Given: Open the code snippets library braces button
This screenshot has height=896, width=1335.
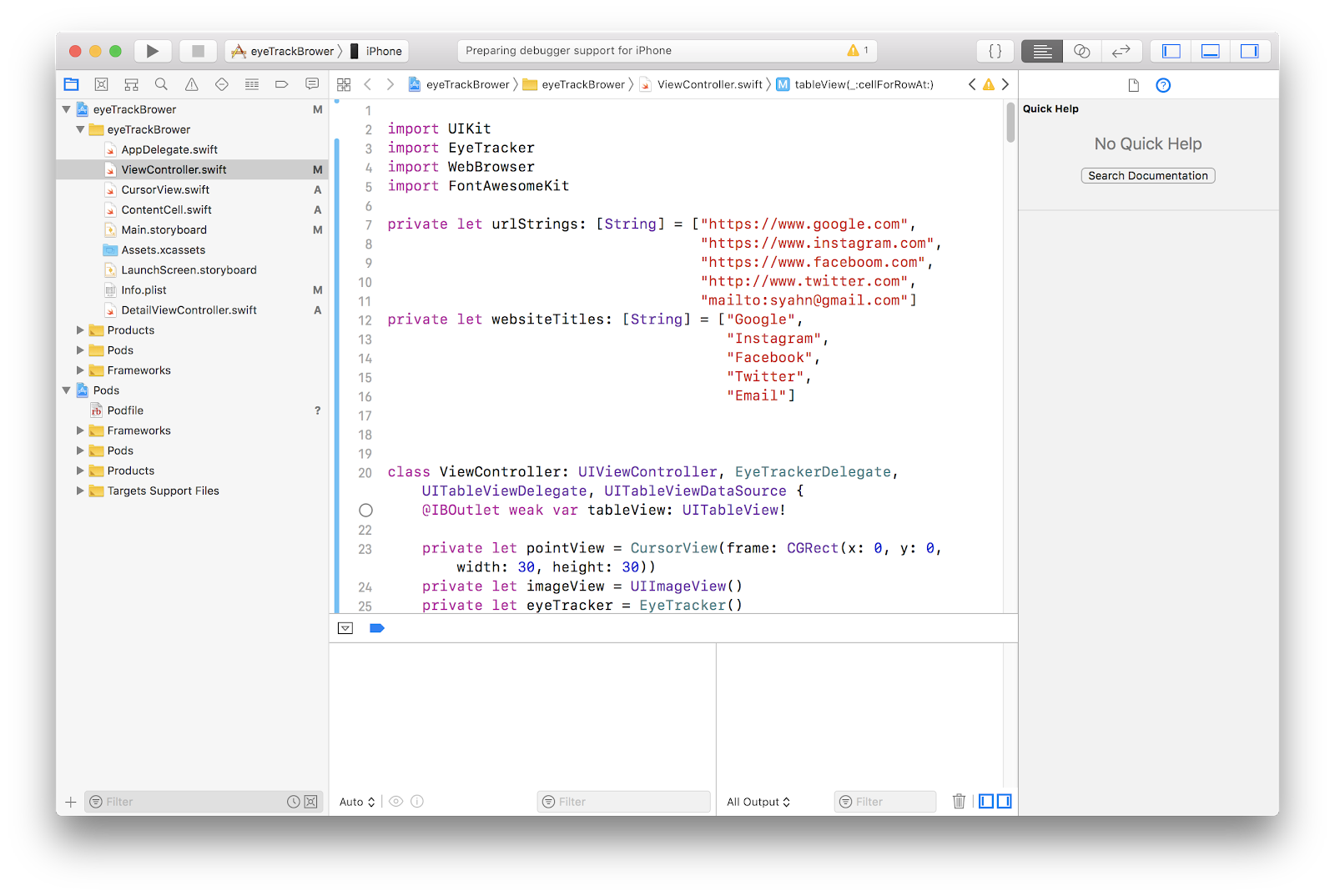Looking at the screenshot, I should coord(995,51).
